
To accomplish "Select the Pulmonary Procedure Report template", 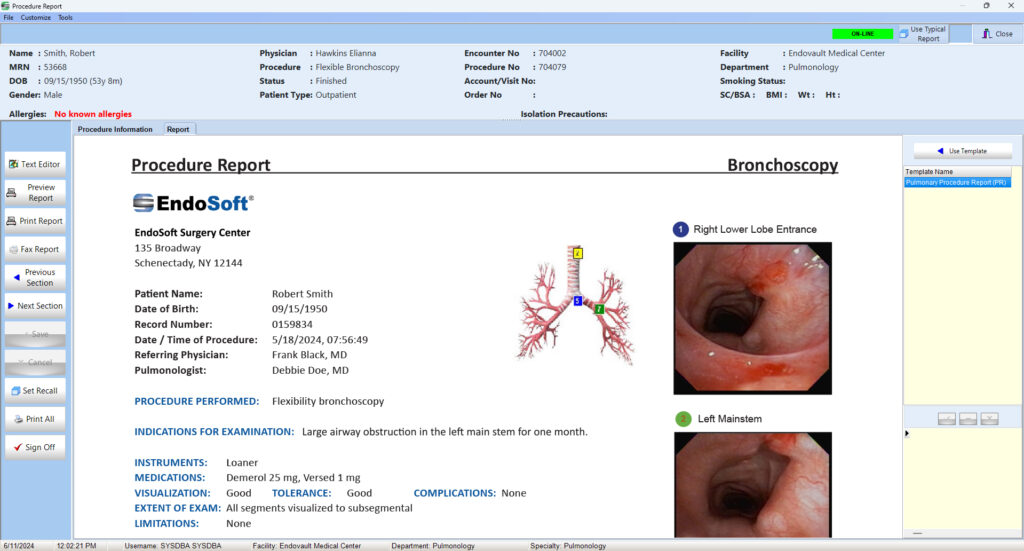I will coord(956,183).
